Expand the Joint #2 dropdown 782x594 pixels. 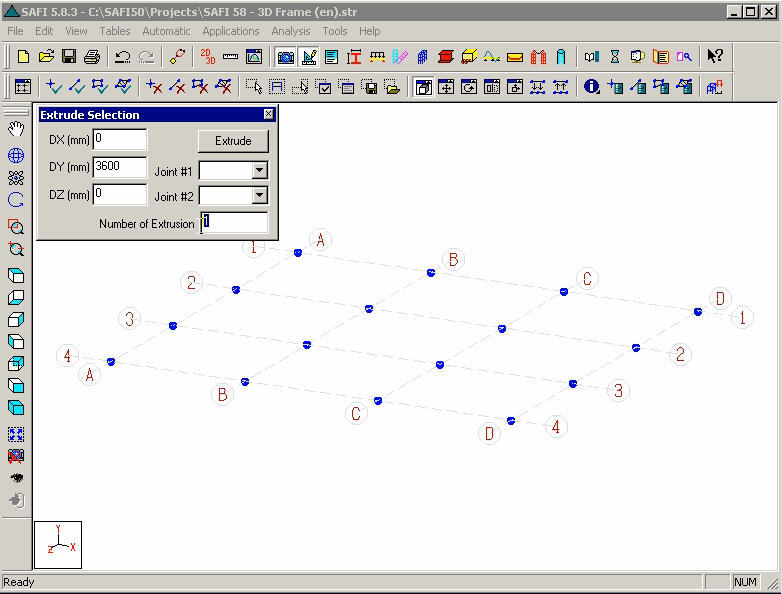[x=259, y=195]
